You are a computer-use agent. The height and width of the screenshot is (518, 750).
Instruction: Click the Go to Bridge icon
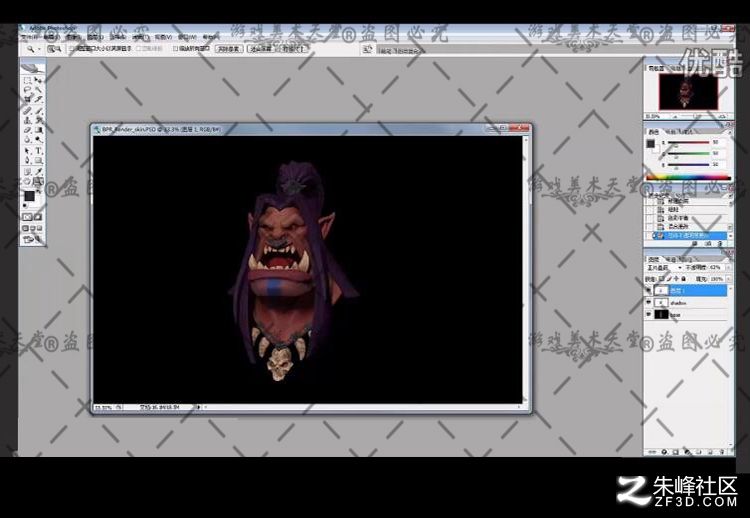tap(368, 49)
